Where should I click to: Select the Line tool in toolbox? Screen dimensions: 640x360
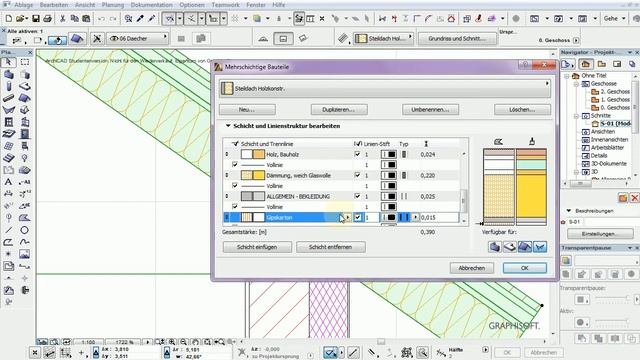click(9, 230)
